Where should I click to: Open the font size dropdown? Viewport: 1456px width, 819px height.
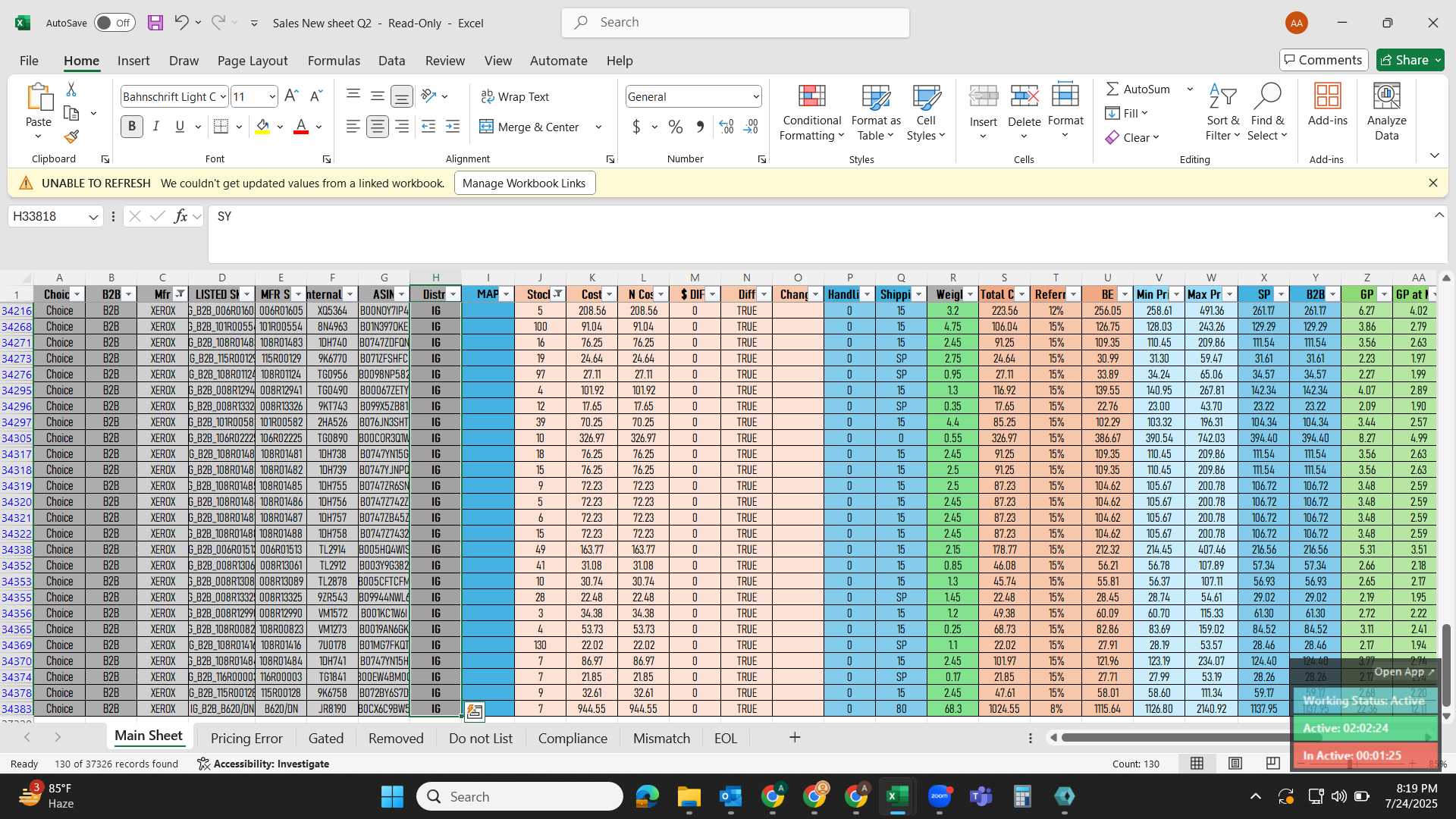pyautogui.click(x=271, y=96)
